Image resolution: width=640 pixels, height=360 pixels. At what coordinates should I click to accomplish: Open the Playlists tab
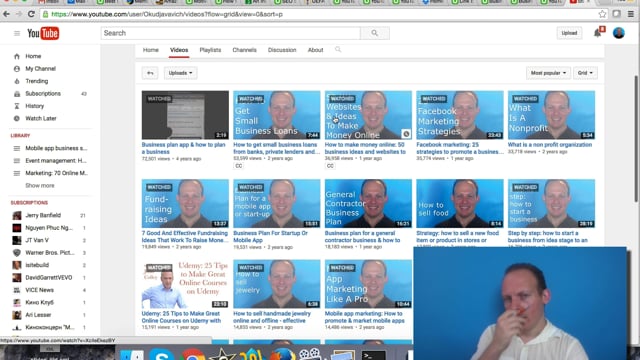pos(210,50)
